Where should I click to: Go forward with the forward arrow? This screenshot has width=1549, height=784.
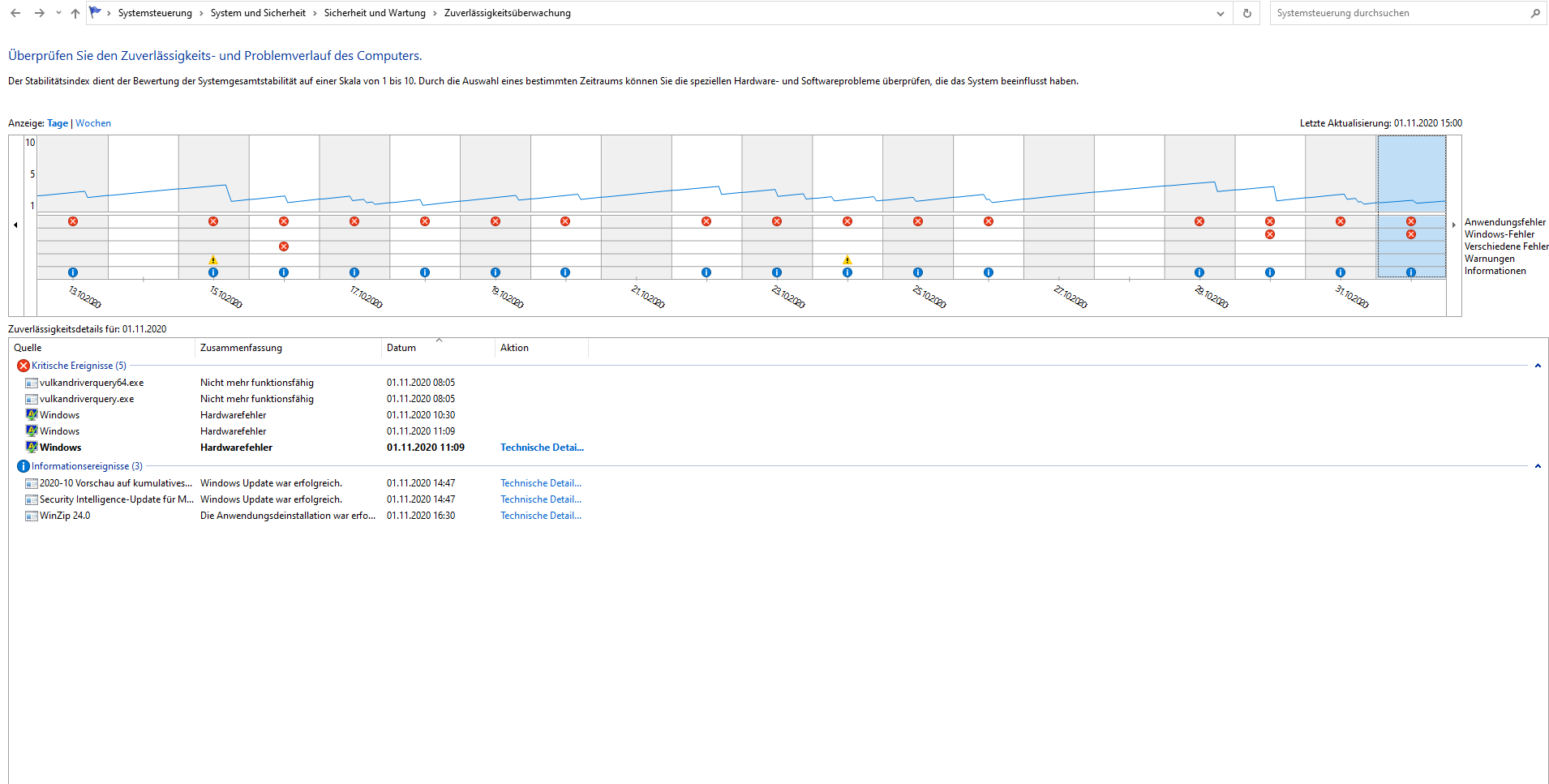(x=39, y=13)
